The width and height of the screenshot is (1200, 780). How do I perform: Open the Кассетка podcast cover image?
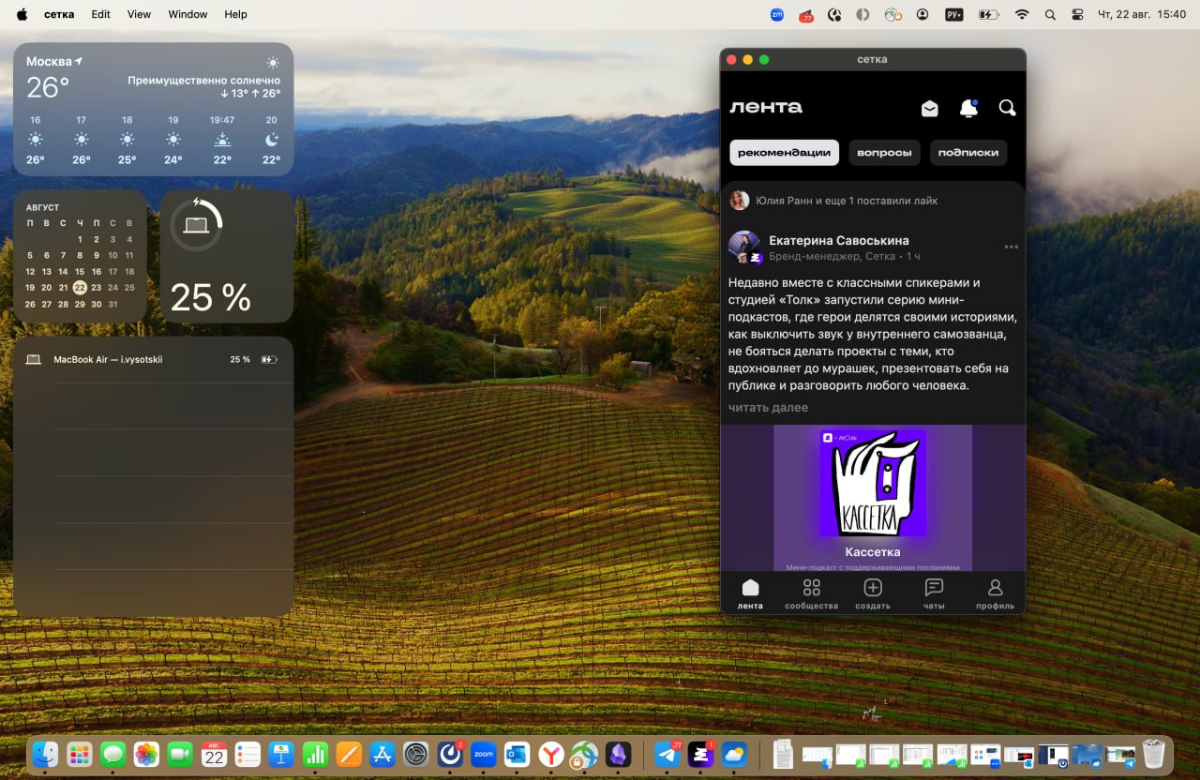(x=872, y=483)
